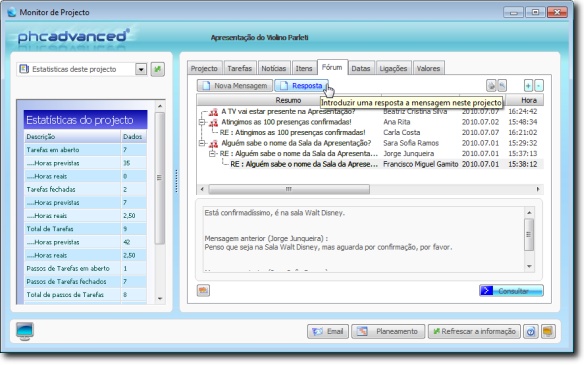Click the author name Sara Sofia Ramos
The height and width of the screenshot is (365, 584).
[411, 143]
